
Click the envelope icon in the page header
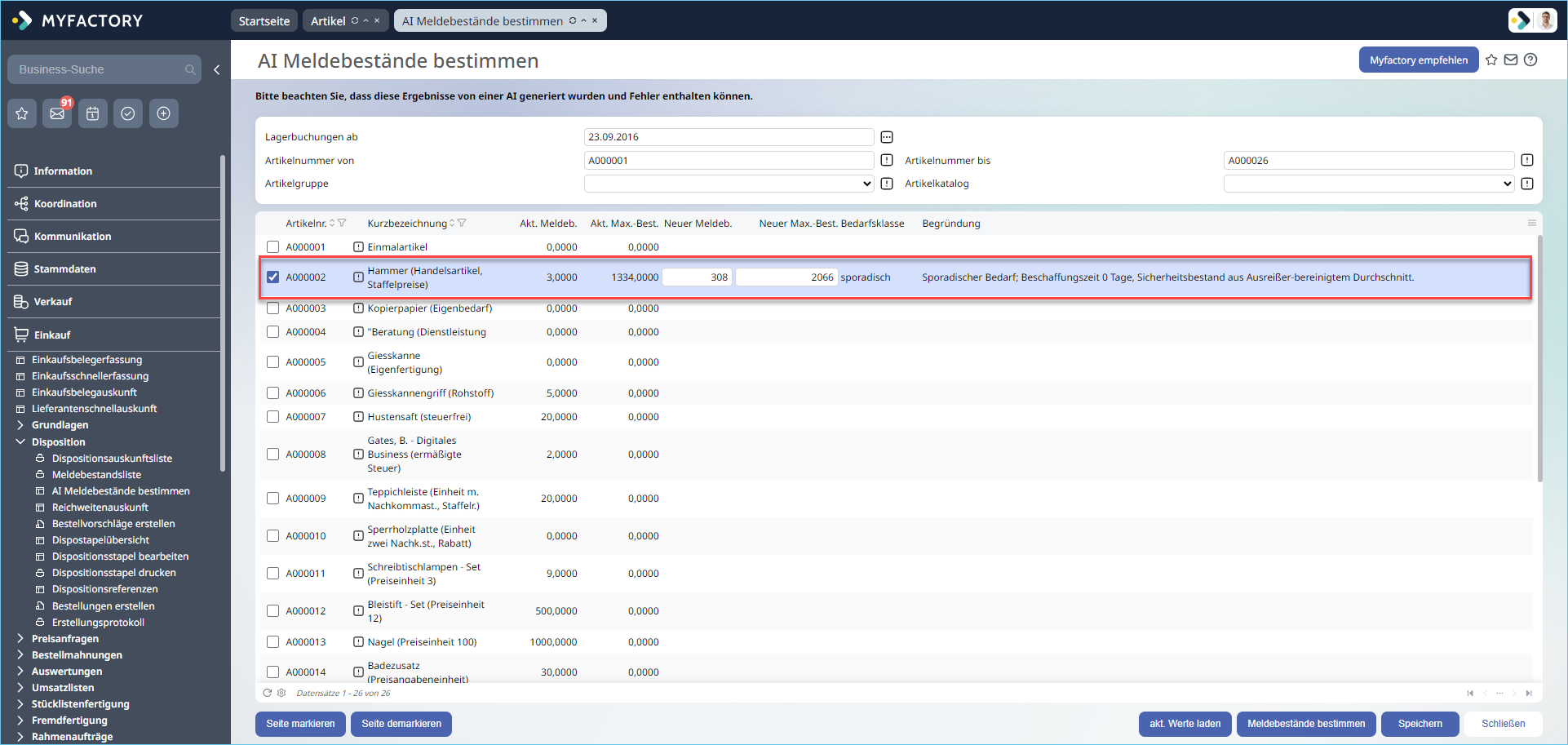tap(1511, 60)
